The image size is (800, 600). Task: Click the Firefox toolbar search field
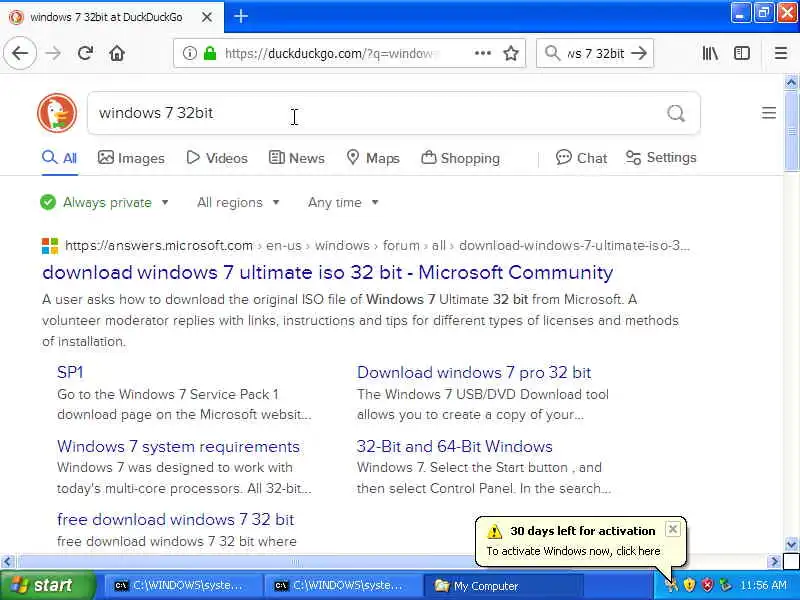coord(595,53)
